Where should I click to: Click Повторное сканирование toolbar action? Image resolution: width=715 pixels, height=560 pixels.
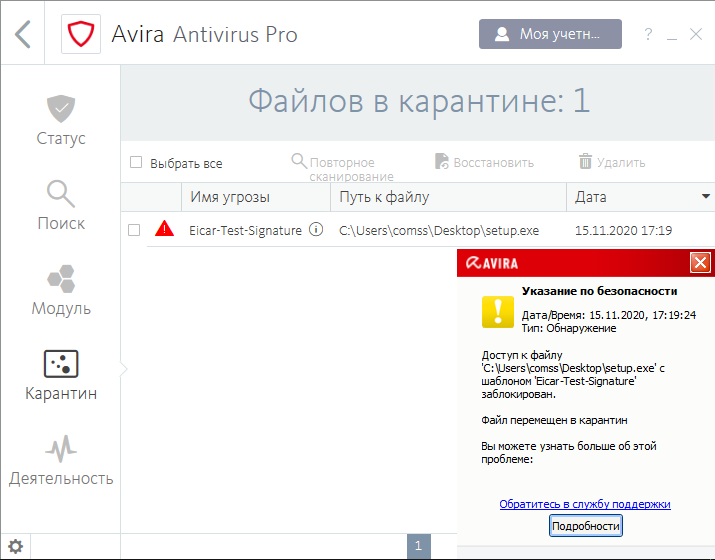(342, 168)
